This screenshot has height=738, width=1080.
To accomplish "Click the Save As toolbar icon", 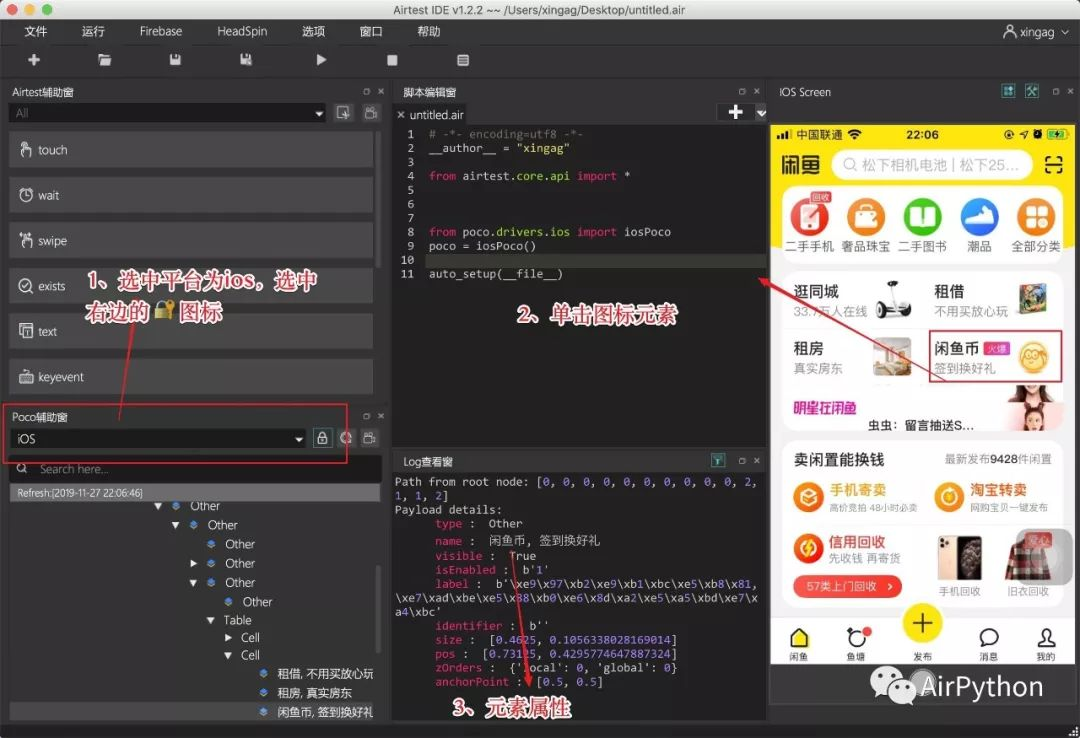I will pyautogui.click(x=246, y=60).
